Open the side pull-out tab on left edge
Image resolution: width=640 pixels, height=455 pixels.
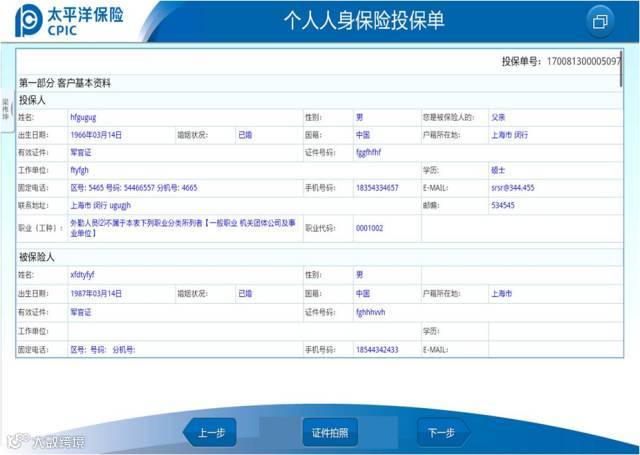(x=6, y=109)
